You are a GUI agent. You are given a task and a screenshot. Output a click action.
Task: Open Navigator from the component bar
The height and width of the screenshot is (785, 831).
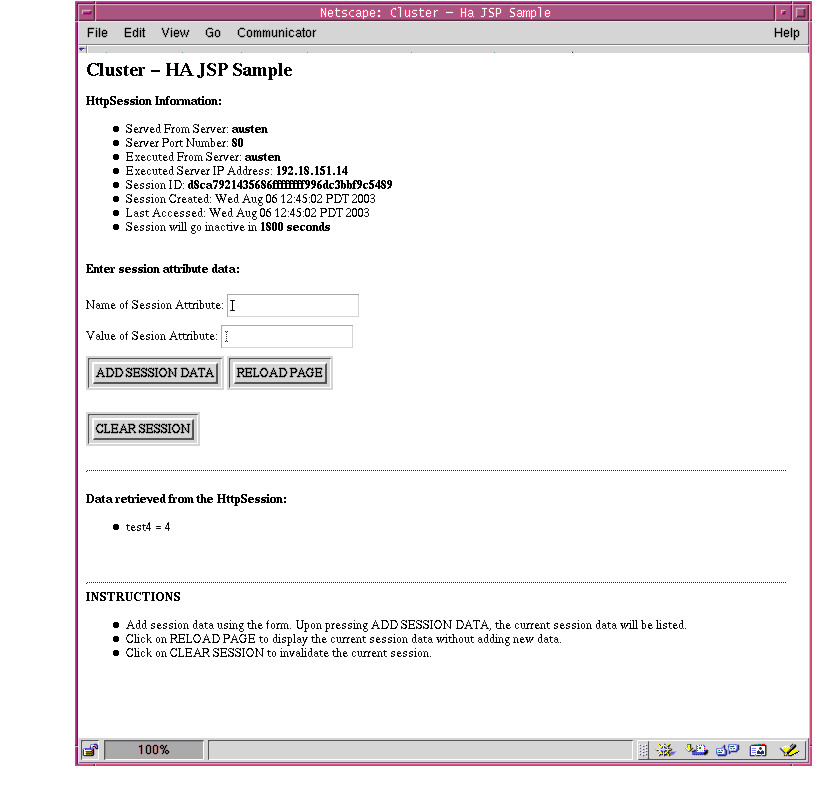point(665,750)
